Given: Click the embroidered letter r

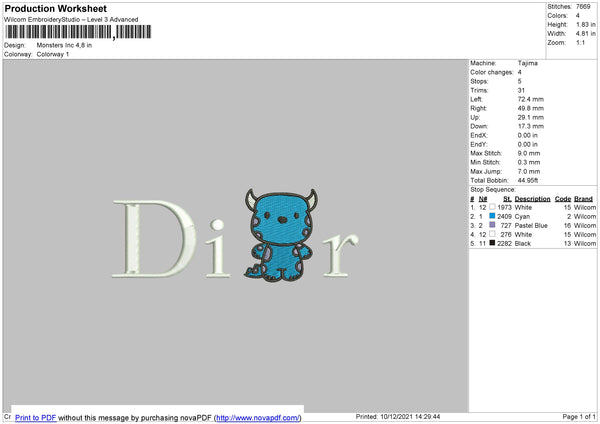Looking at the screenshot, I should coord(340,254).
